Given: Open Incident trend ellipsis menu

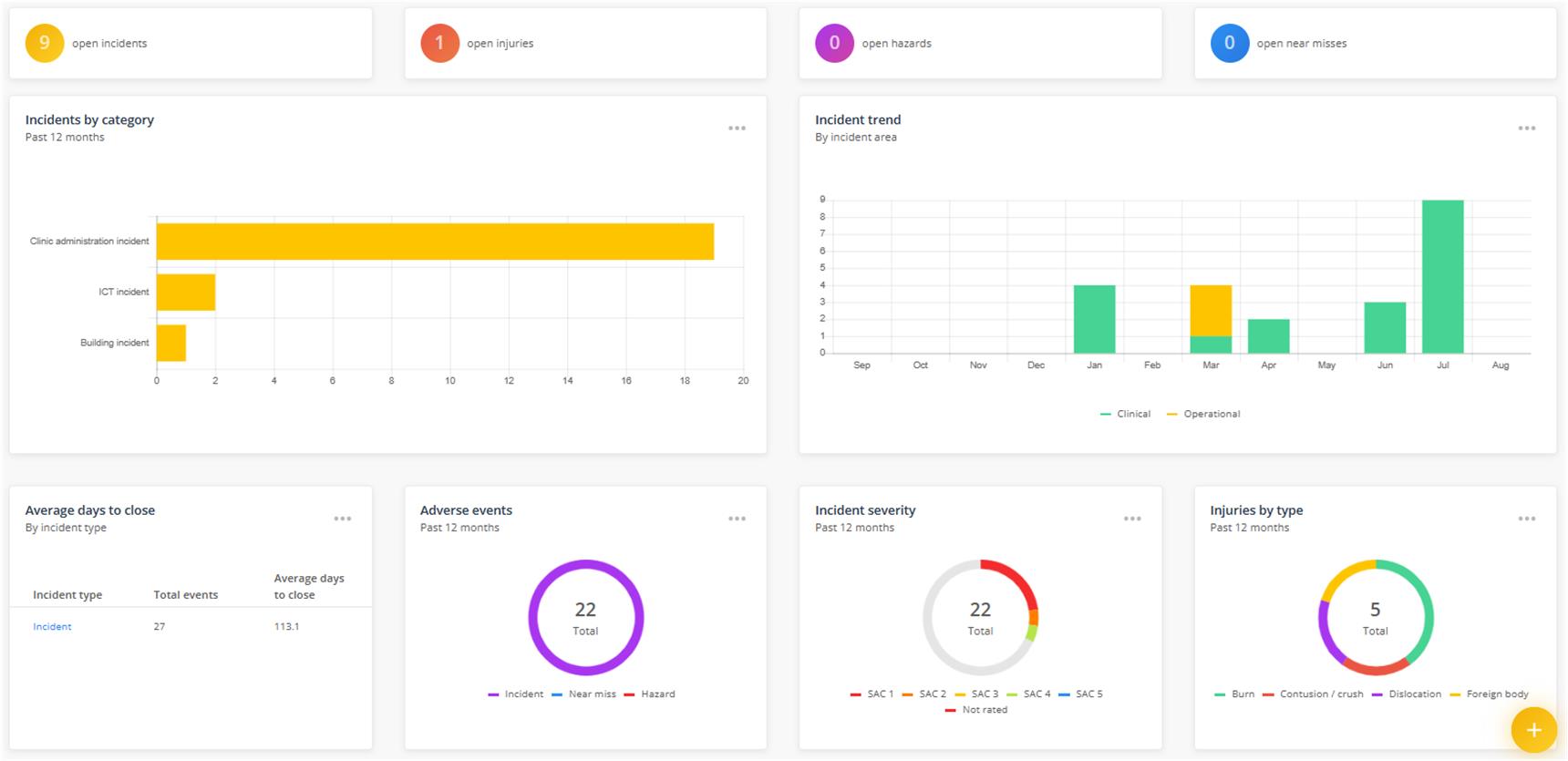Looking at the screenshot, I should 1526,129.
